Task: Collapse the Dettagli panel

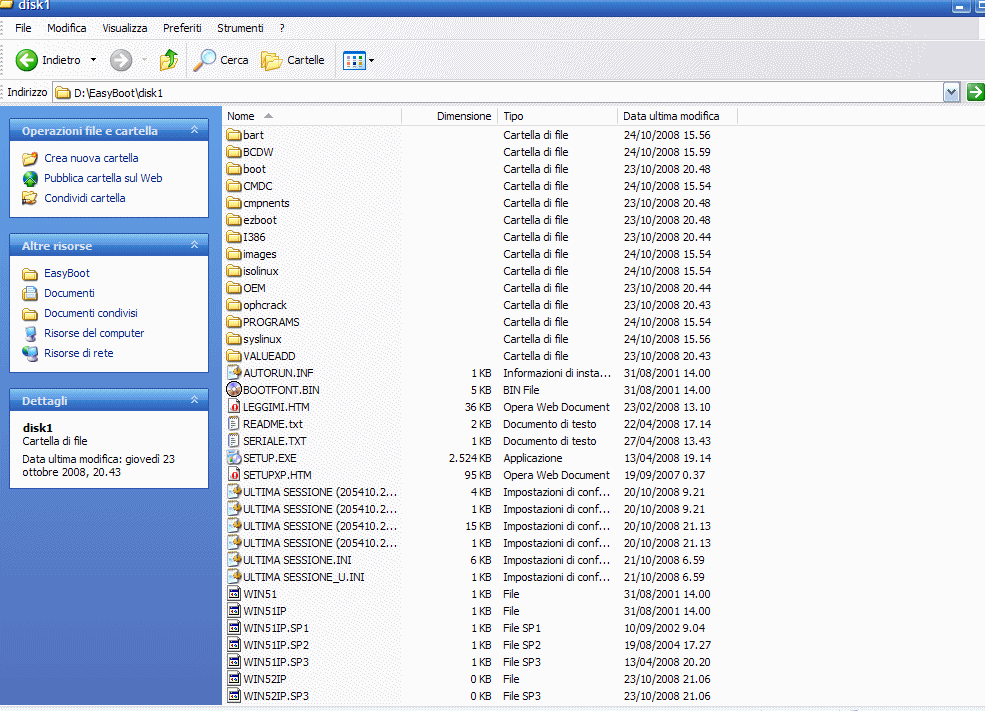Action: point(195,399)
